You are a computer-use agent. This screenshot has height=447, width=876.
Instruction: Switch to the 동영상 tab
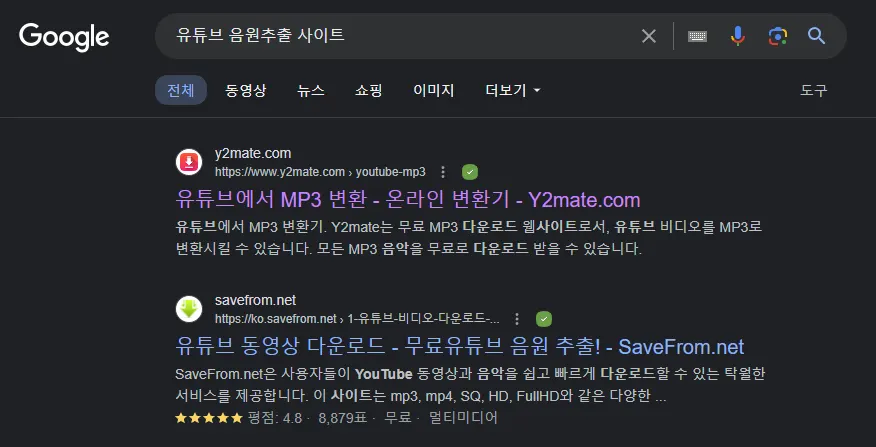(246, 91)
